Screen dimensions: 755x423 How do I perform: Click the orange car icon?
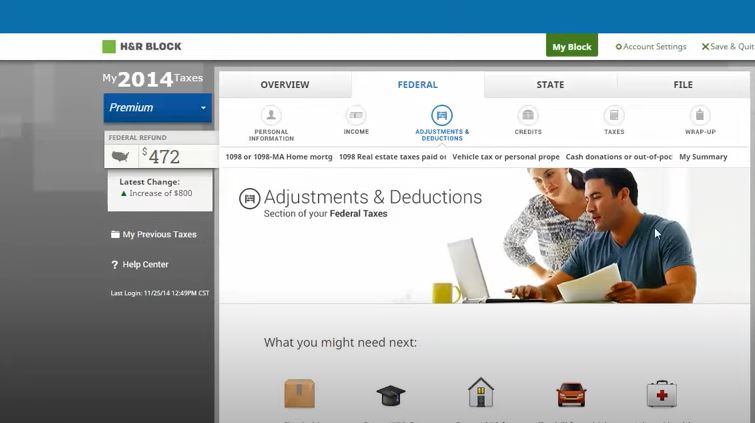(571, 395)
